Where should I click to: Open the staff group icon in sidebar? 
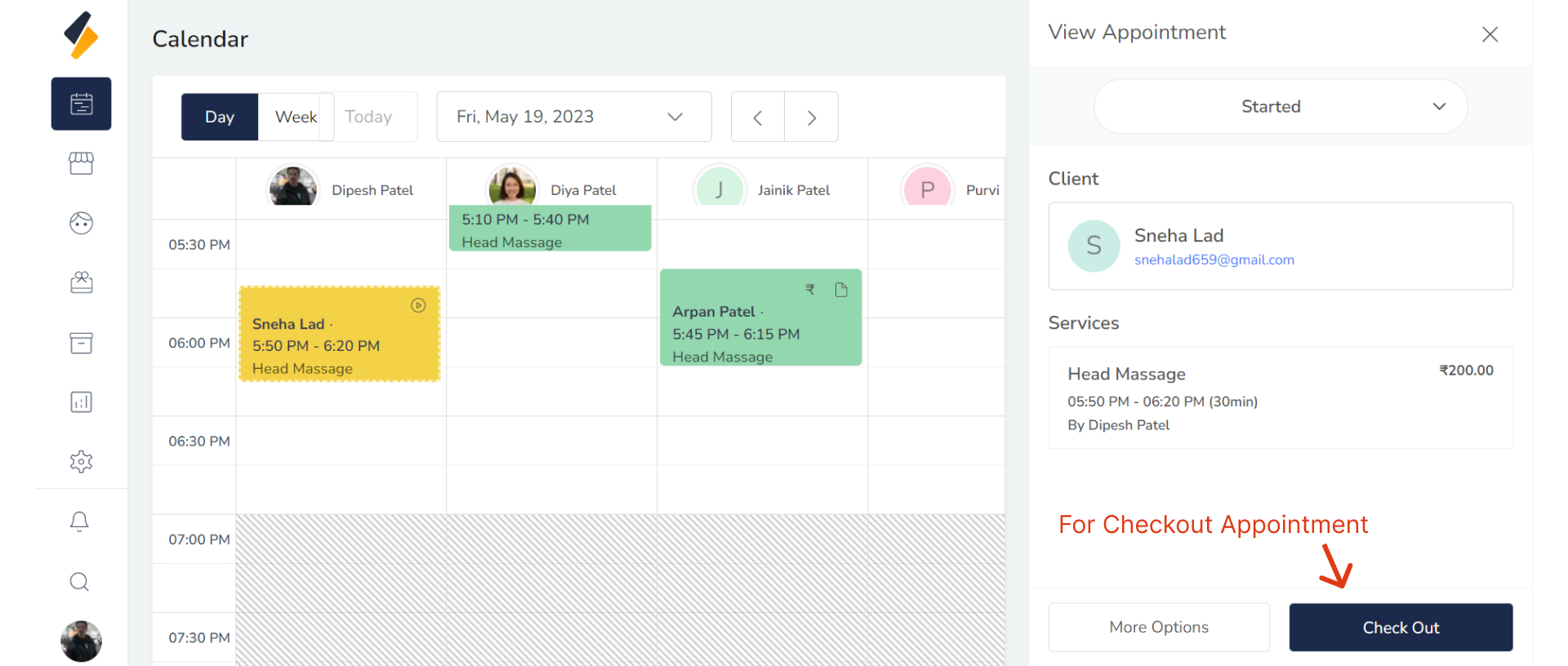(x=81, y=282)
